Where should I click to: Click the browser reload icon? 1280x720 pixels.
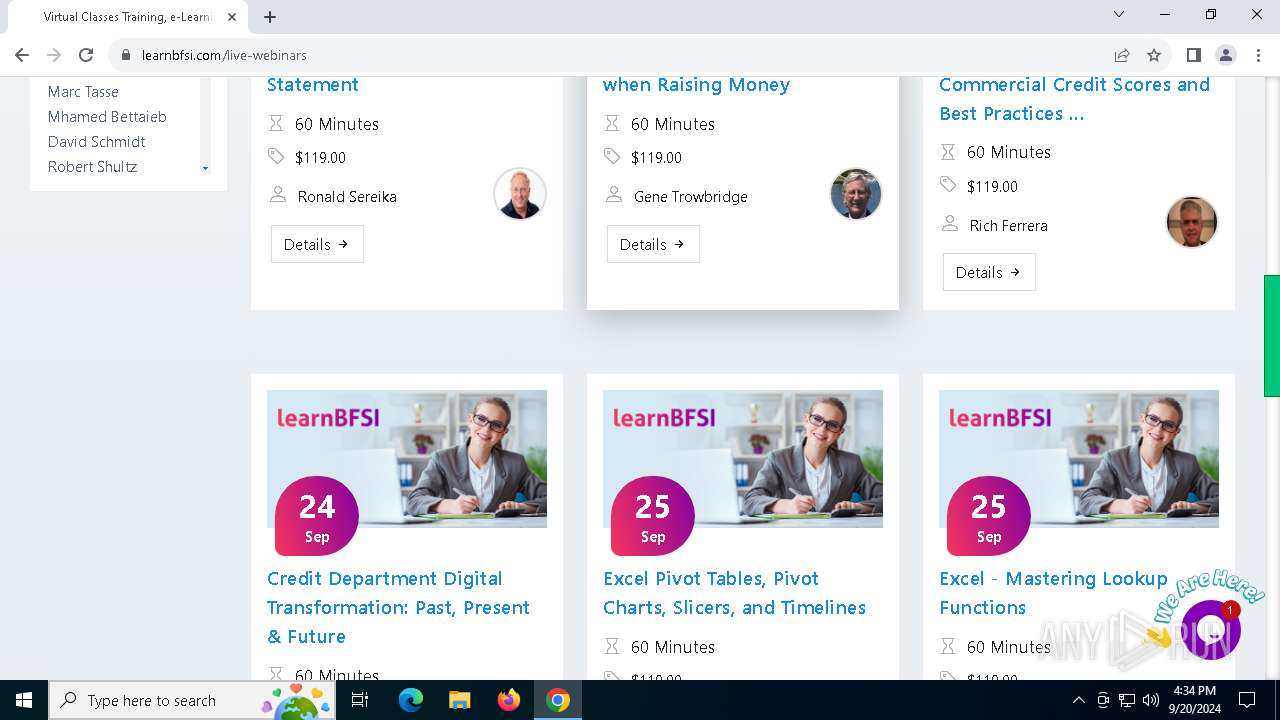(x=86, y=55)
